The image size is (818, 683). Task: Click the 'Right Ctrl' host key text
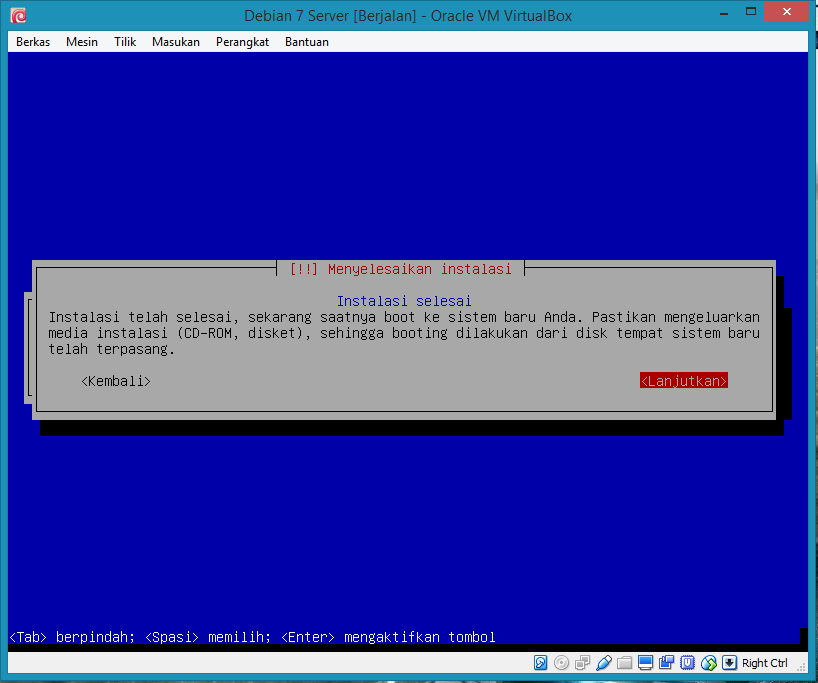click(764, 663)
